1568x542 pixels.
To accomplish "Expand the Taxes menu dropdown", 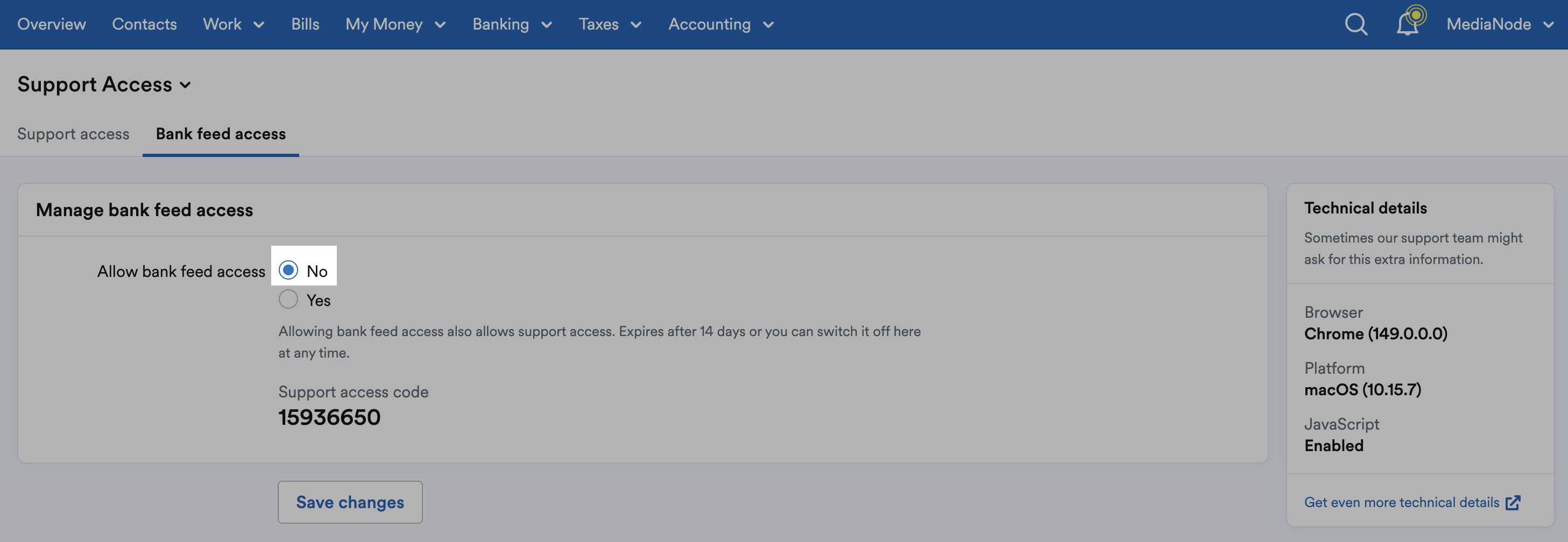I will [610, 24].
